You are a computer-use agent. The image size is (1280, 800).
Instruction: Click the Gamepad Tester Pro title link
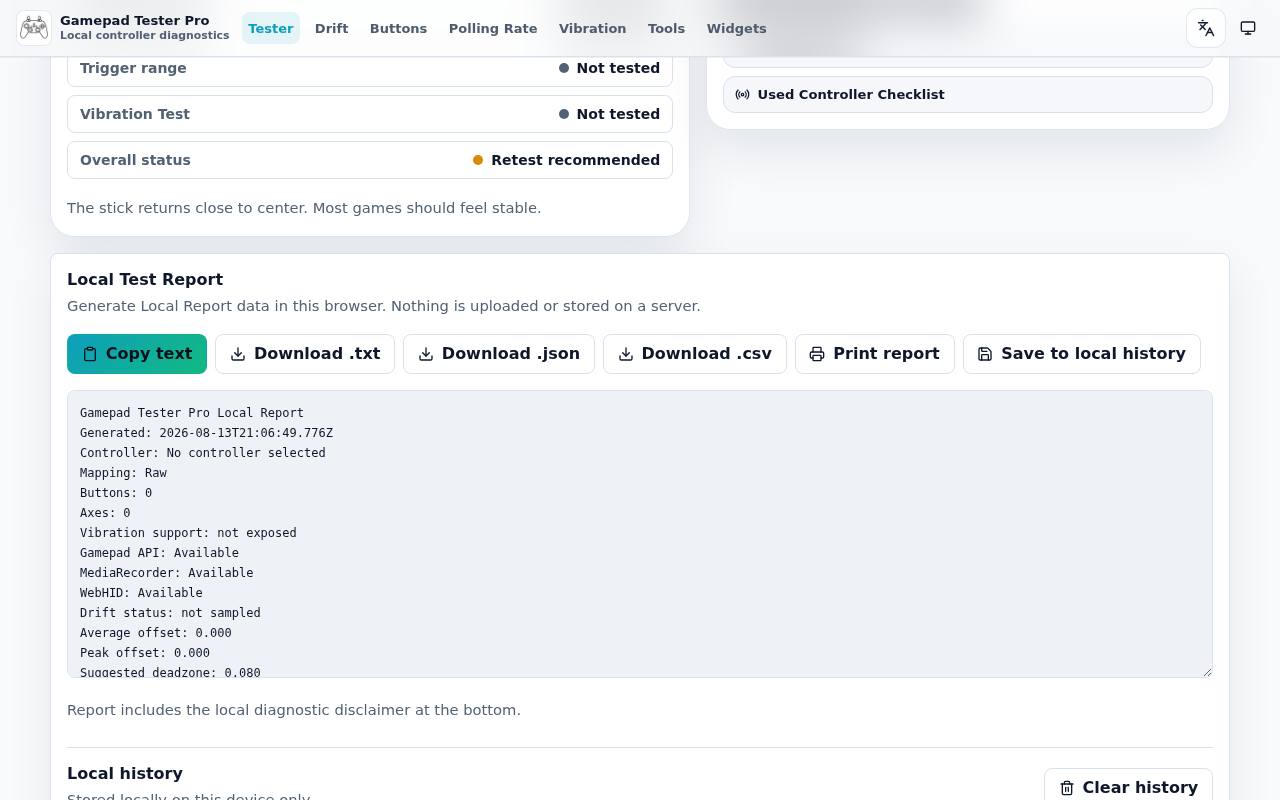point(135,20)
